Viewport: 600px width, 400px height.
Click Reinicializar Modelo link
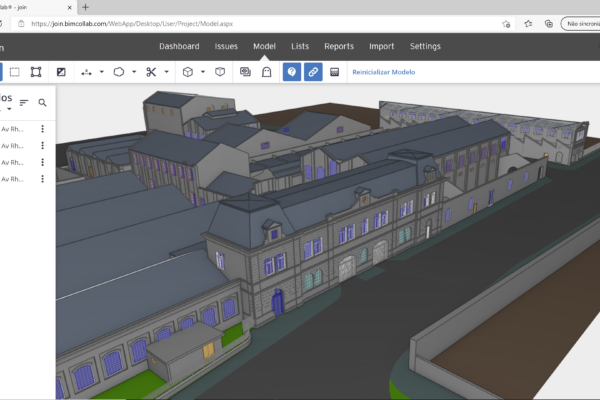pos(384,72)
